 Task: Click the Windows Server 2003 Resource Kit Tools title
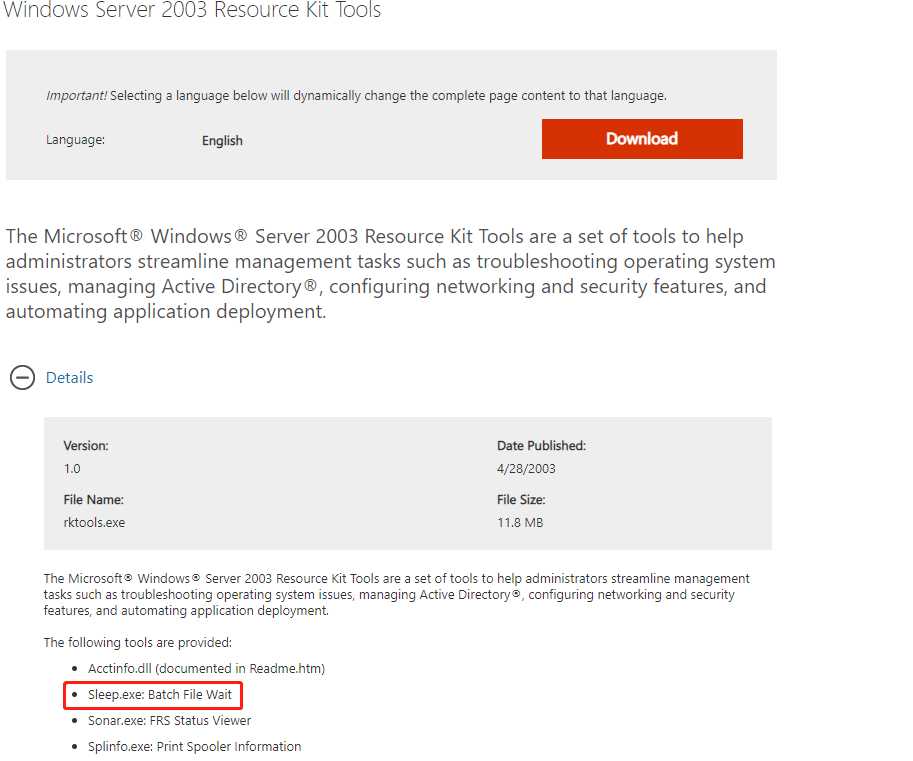(x=192, y=10)
